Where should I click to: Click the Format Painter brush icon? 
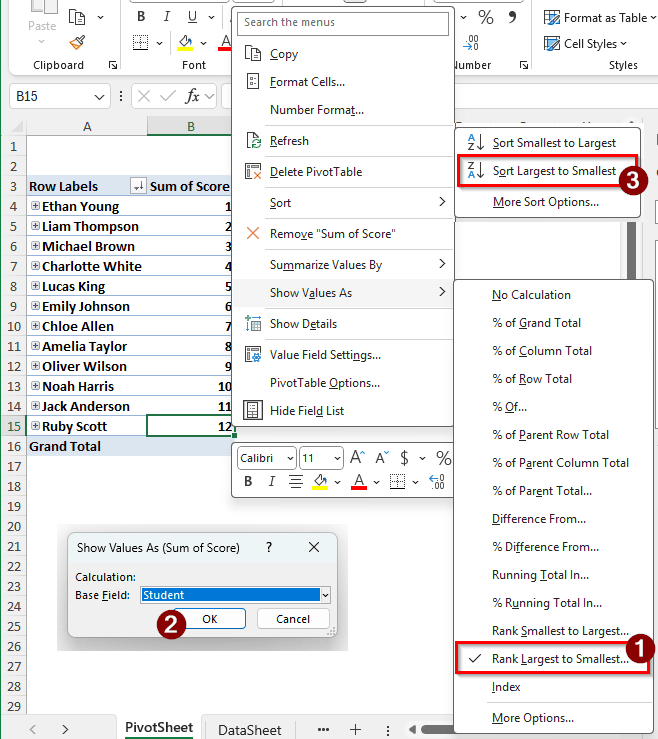77,42
